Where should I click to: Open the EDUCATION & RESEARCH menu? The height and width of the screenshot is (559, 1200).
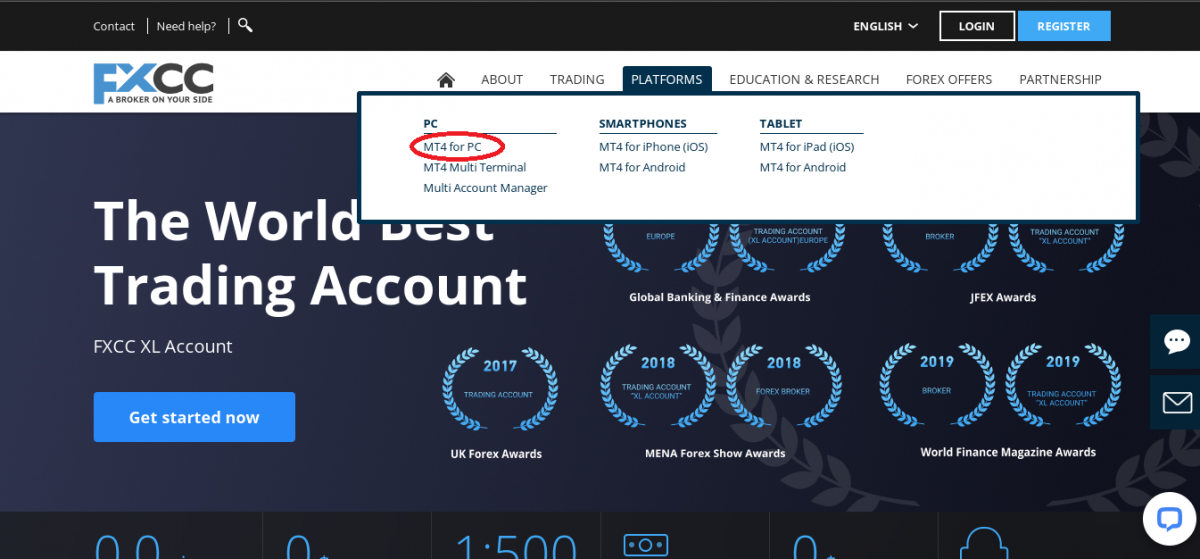pyautogui.click(x=804, y=79)
